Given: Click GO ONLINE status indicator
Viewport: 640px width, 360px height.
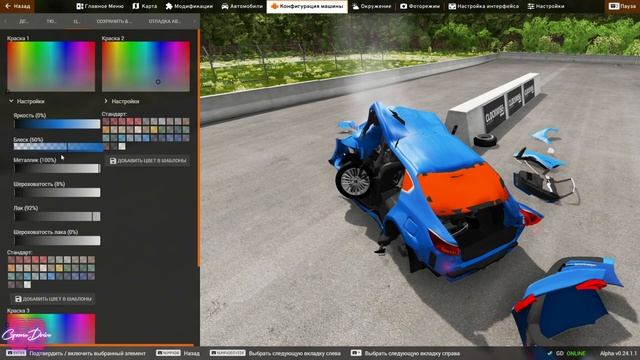Looking at the screenshot, I should (x=567, y=353).
